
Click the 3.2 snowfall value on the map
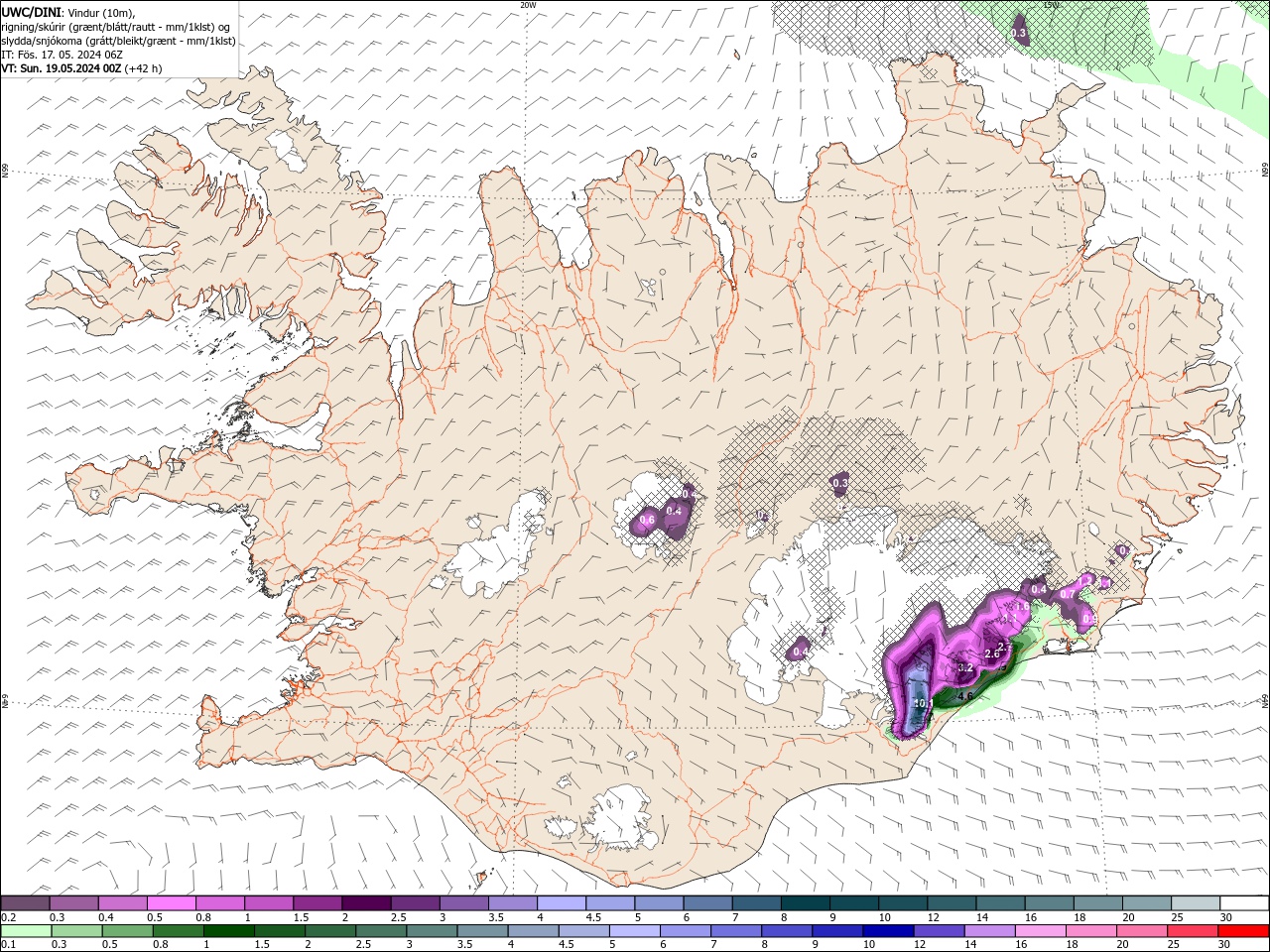[965, 667]
